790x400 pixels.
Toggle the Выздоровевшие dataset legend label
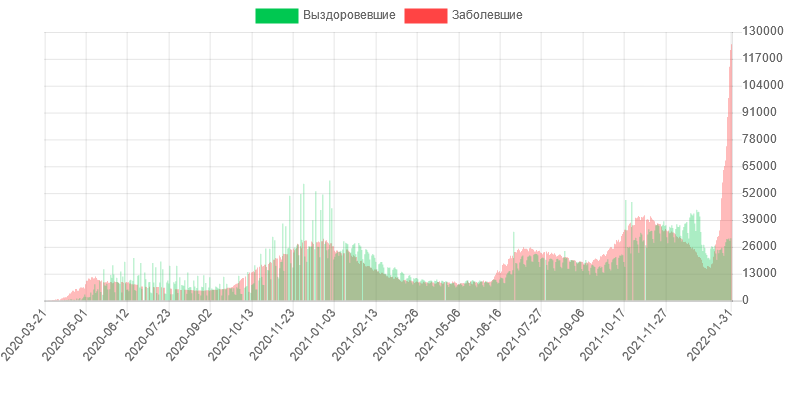click(x=349, y=16)
